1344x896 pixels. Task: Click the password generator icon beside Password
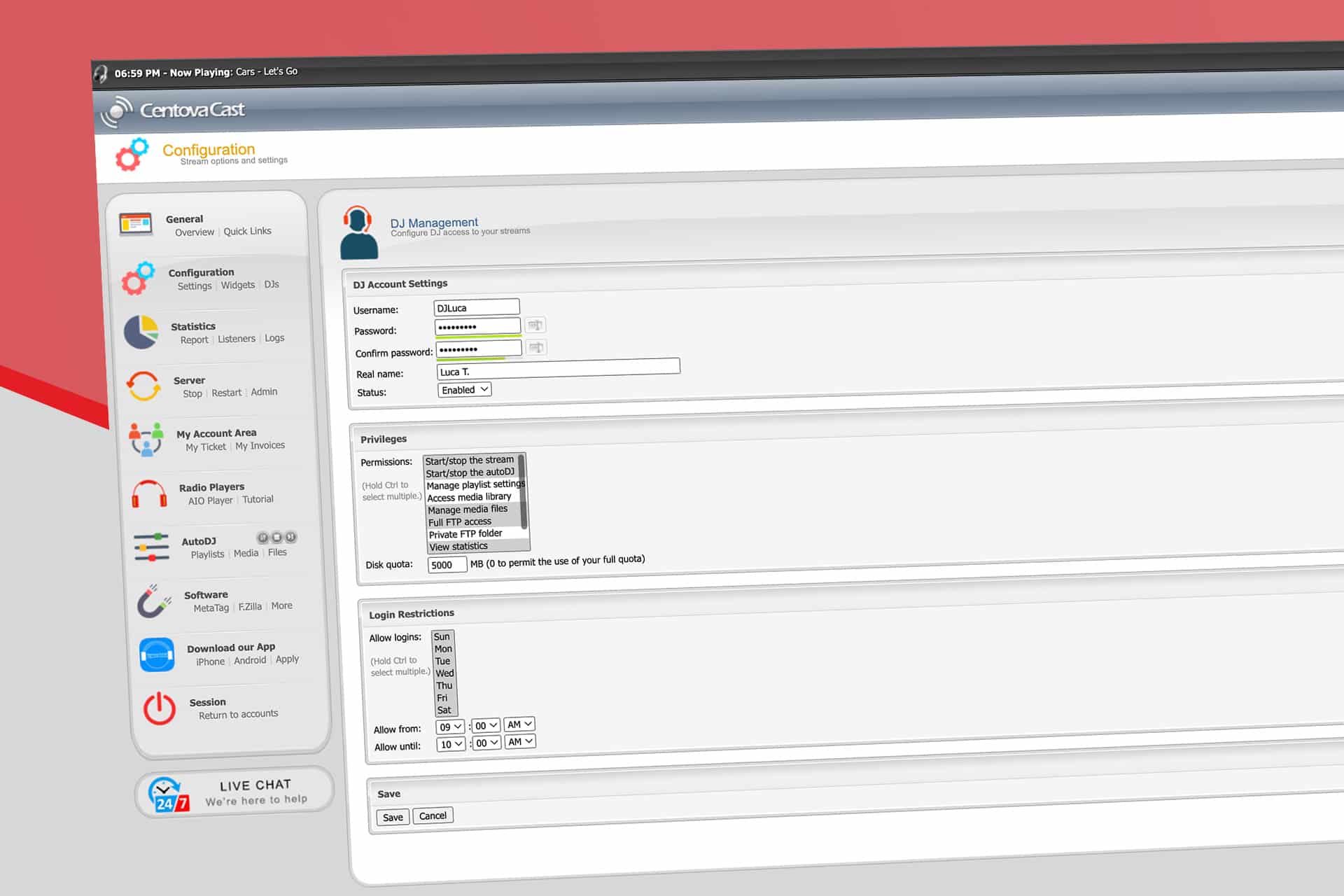click(535, 325)
